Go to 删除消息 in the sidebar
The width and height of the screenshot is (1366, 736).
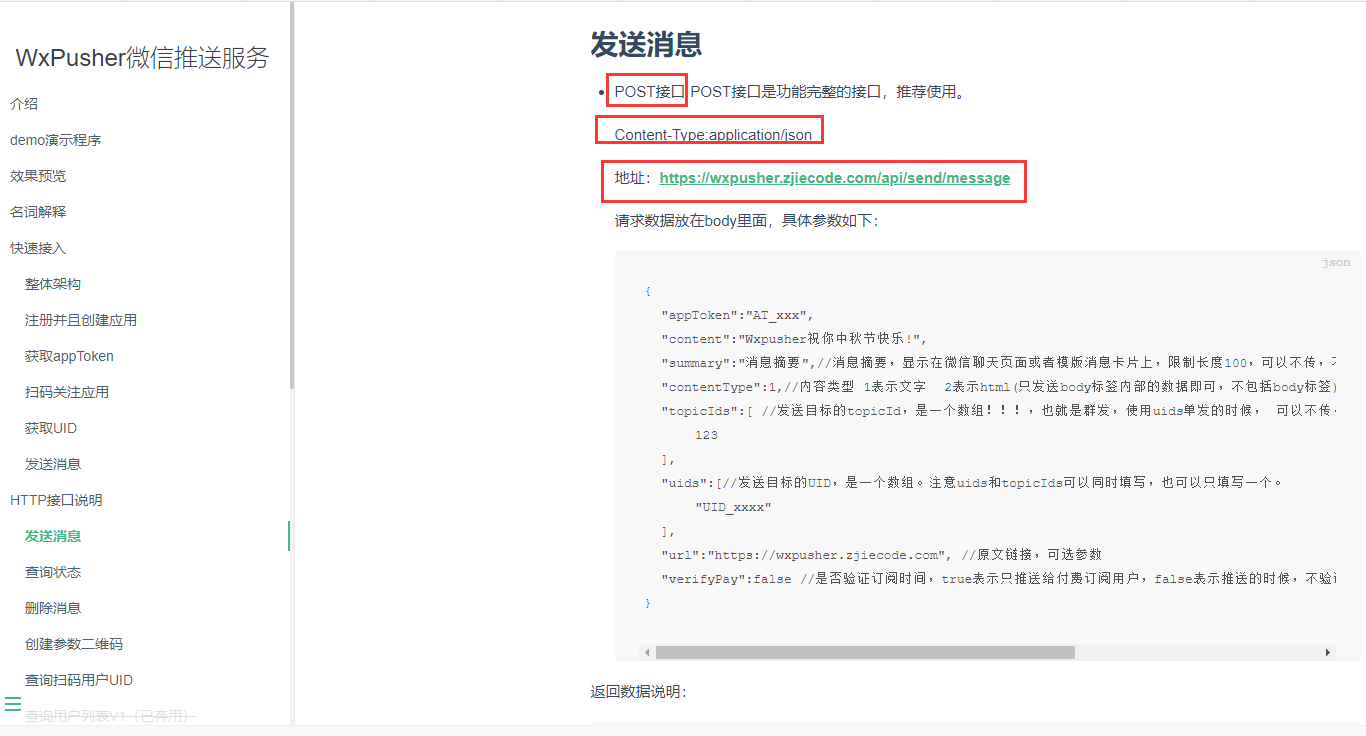(53, 608)
